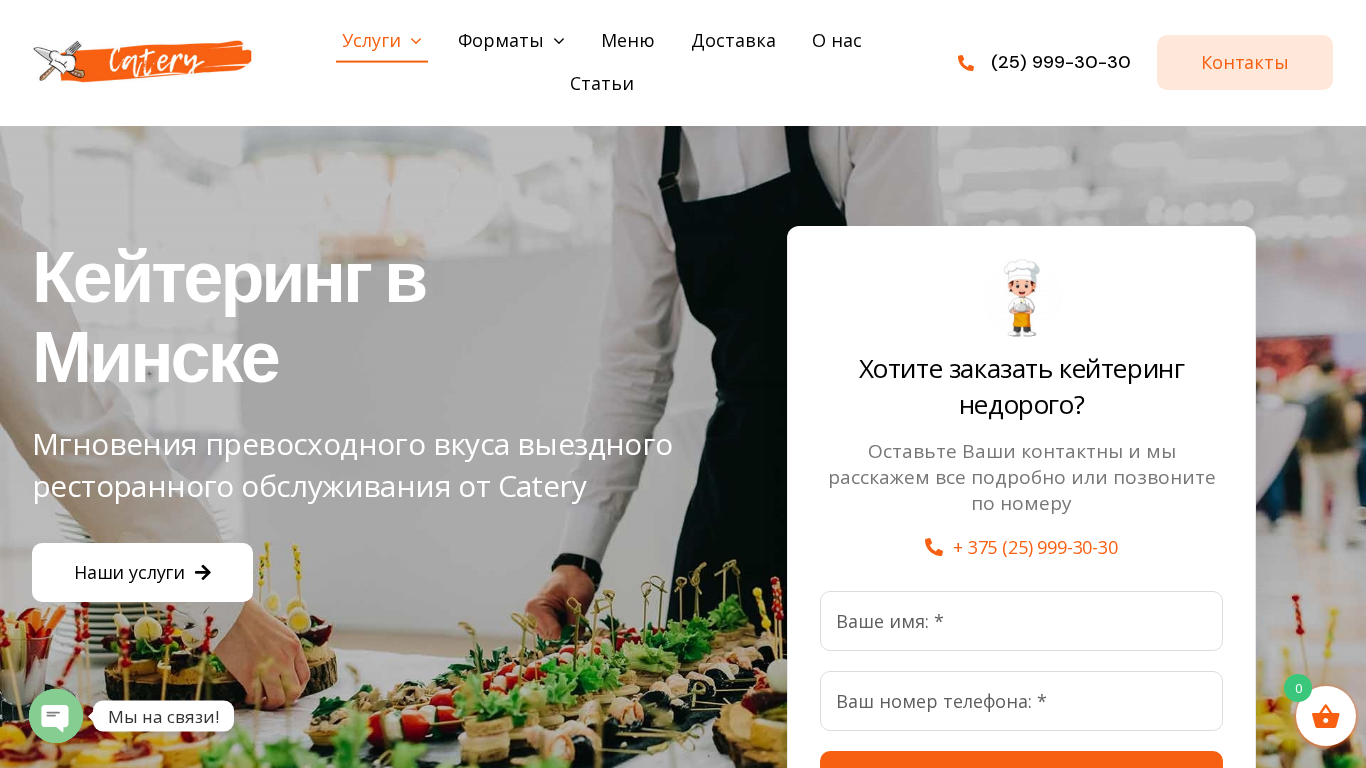
Task: Click the Контакты button
Action: [1245, 63]
